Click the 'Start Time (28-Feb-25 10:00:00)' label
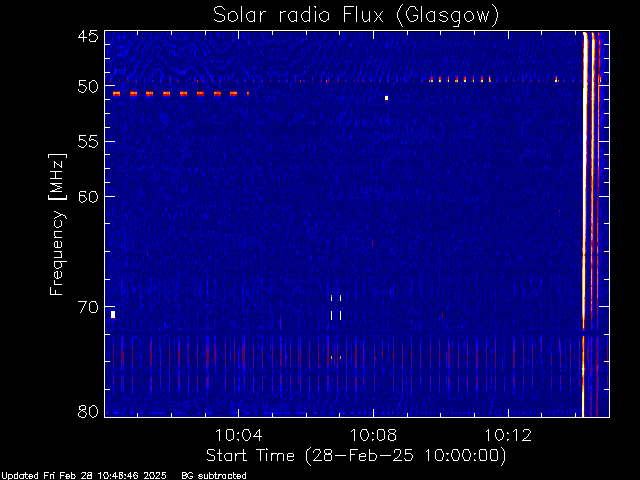640x480 pixels. [x=356, y=456]
